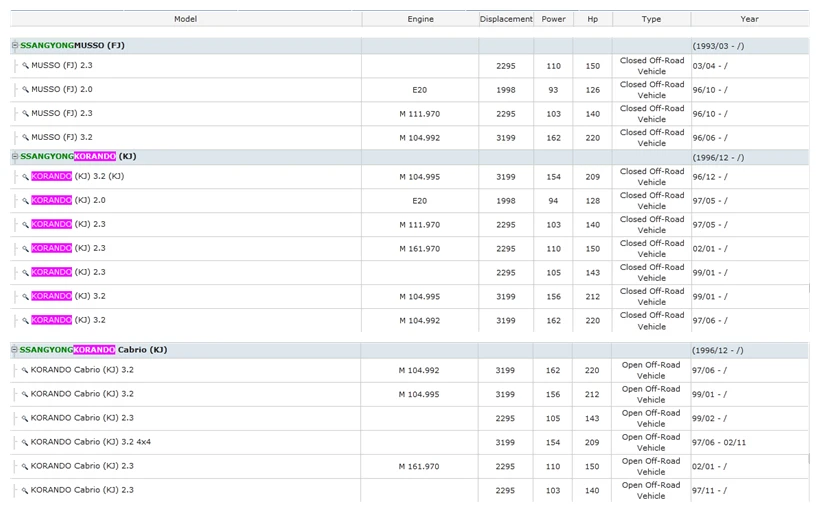Viewport: 820px width, 512px height.
Task: Click magnifier icon for KORANDO (KJ) 3.2 220 hp row
Action: pyautogui.click(x=25, y=321)
